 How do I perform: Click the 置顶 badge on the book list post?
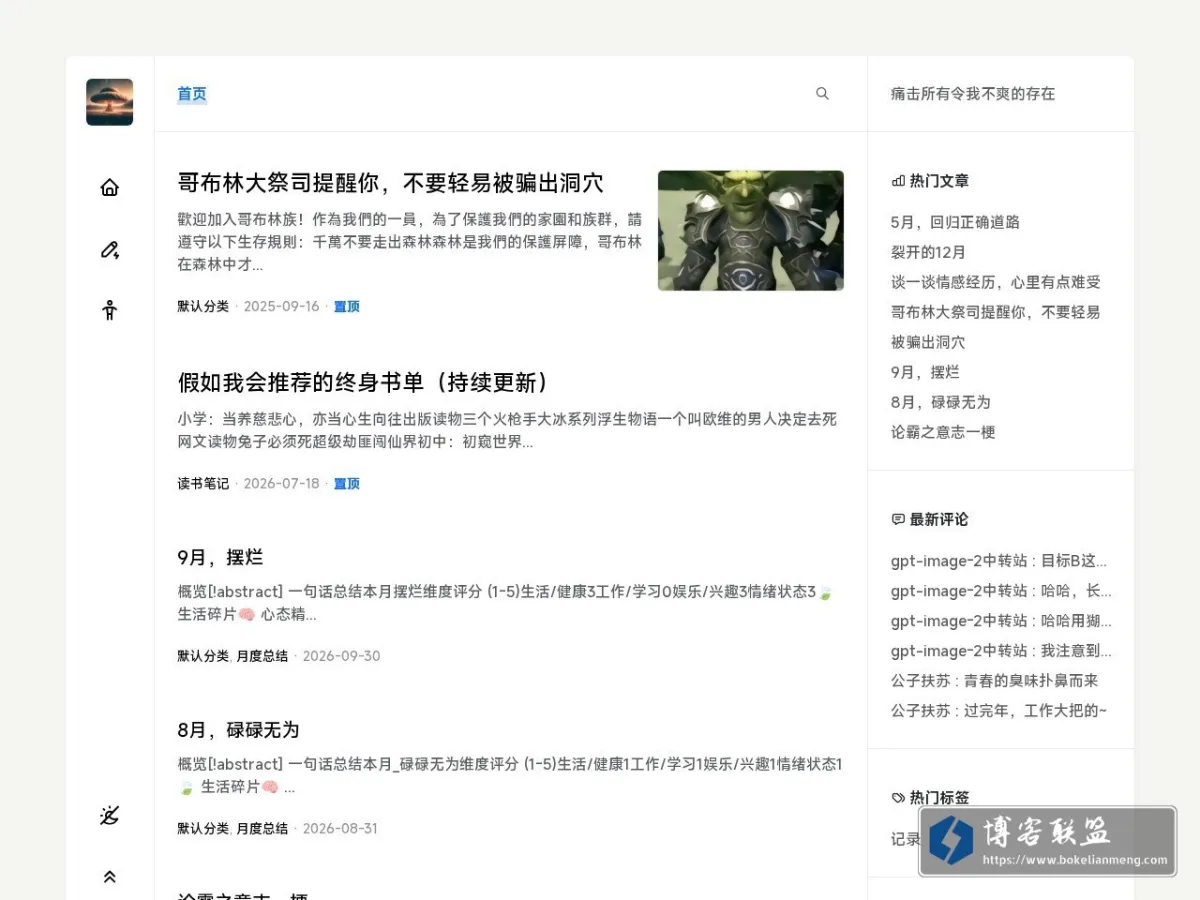click(x=346, y=483)
